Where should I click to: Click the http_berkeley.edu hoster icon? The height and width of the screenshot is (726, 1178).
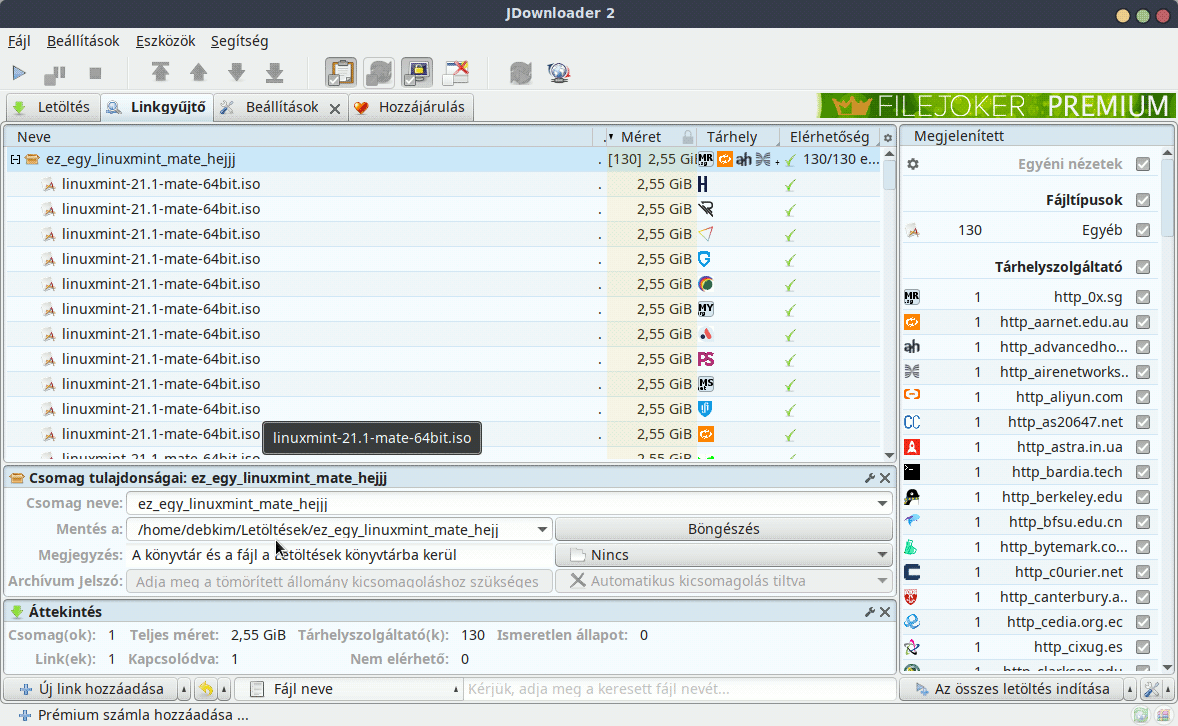tap(911, 497)
